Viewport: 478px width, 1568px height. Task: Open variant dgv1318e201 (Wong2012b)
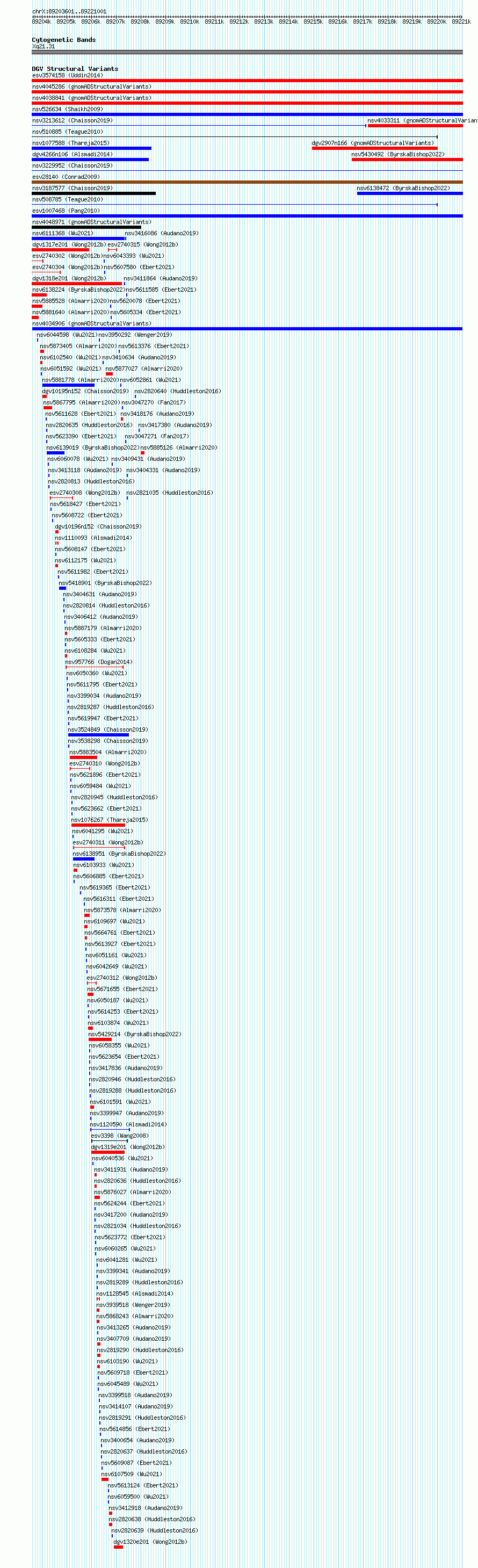coord(69,278)
